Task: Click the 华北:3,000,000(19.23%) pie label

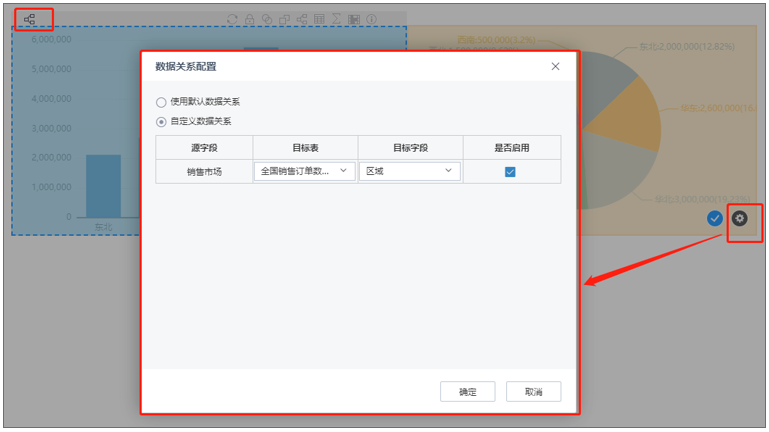Action: [x=702, y=199]
